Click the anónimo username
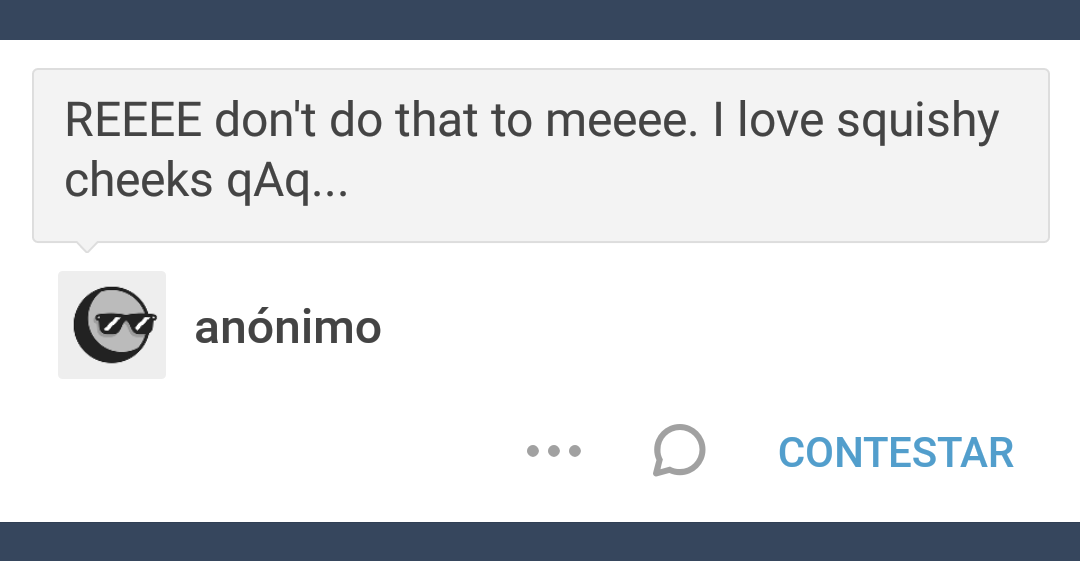 (288, 328)
